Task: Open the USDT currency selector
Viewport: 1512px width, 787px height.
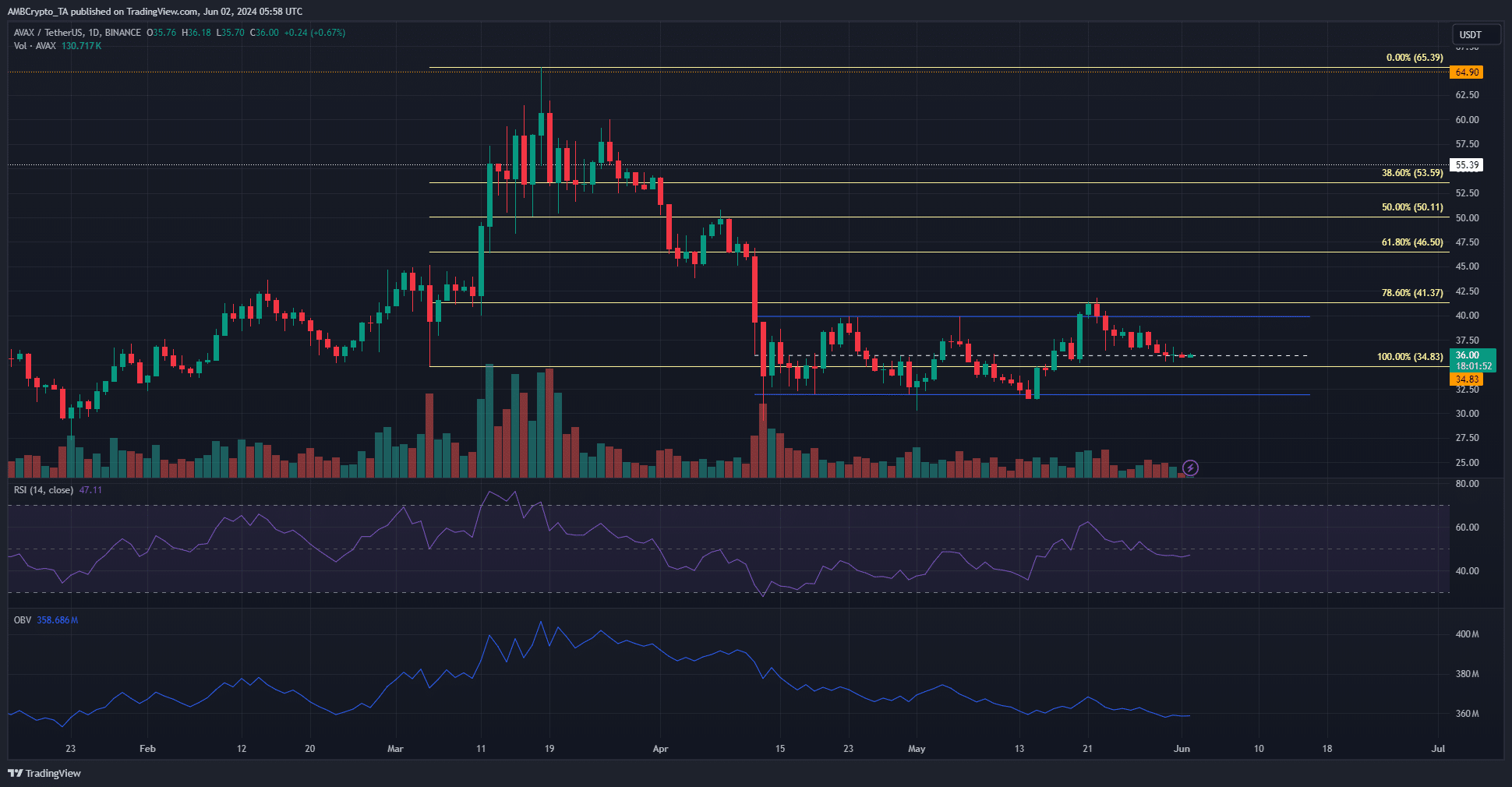Action: click(1477, 34)
